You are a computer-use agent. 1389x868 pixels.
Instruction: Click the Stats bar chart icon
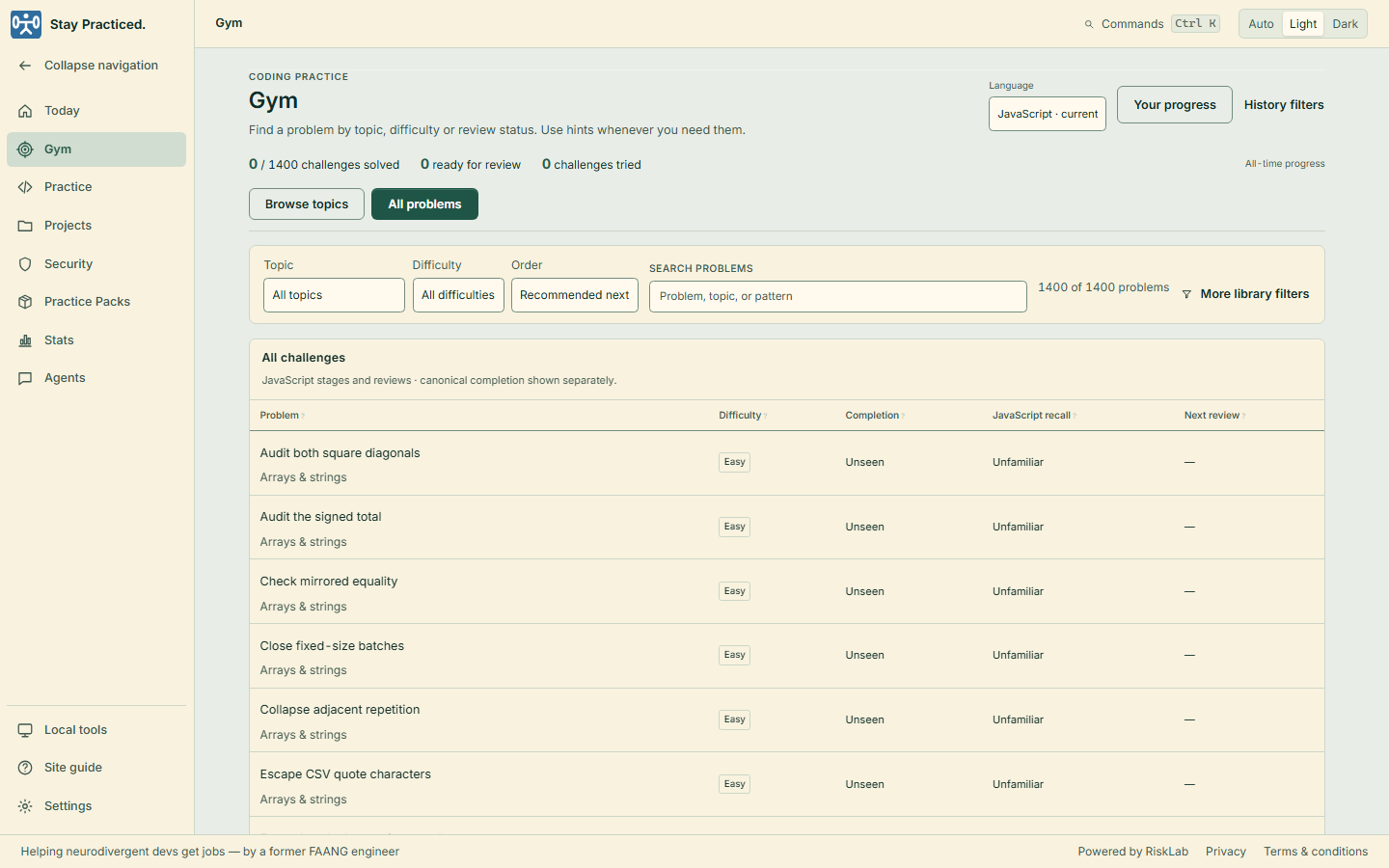(25, 340)
